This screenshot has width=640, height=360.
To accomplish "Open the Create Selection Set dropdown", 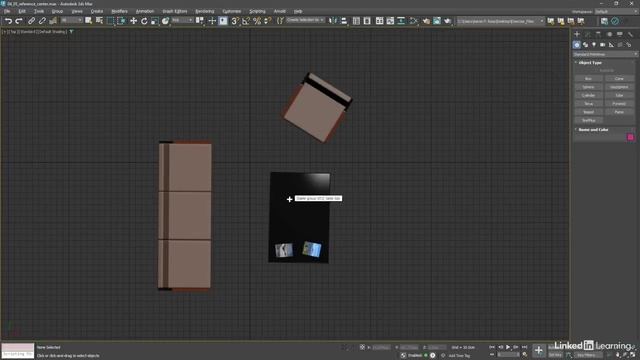I will pos(305,20).
